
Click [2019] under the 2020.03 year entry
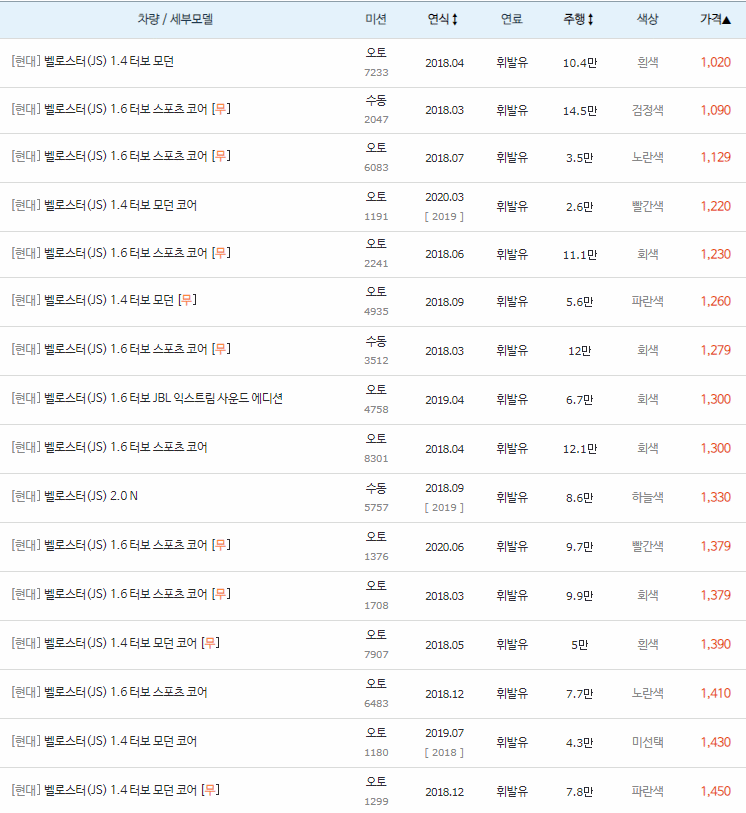pyautogui.click(x=444, y=216)
